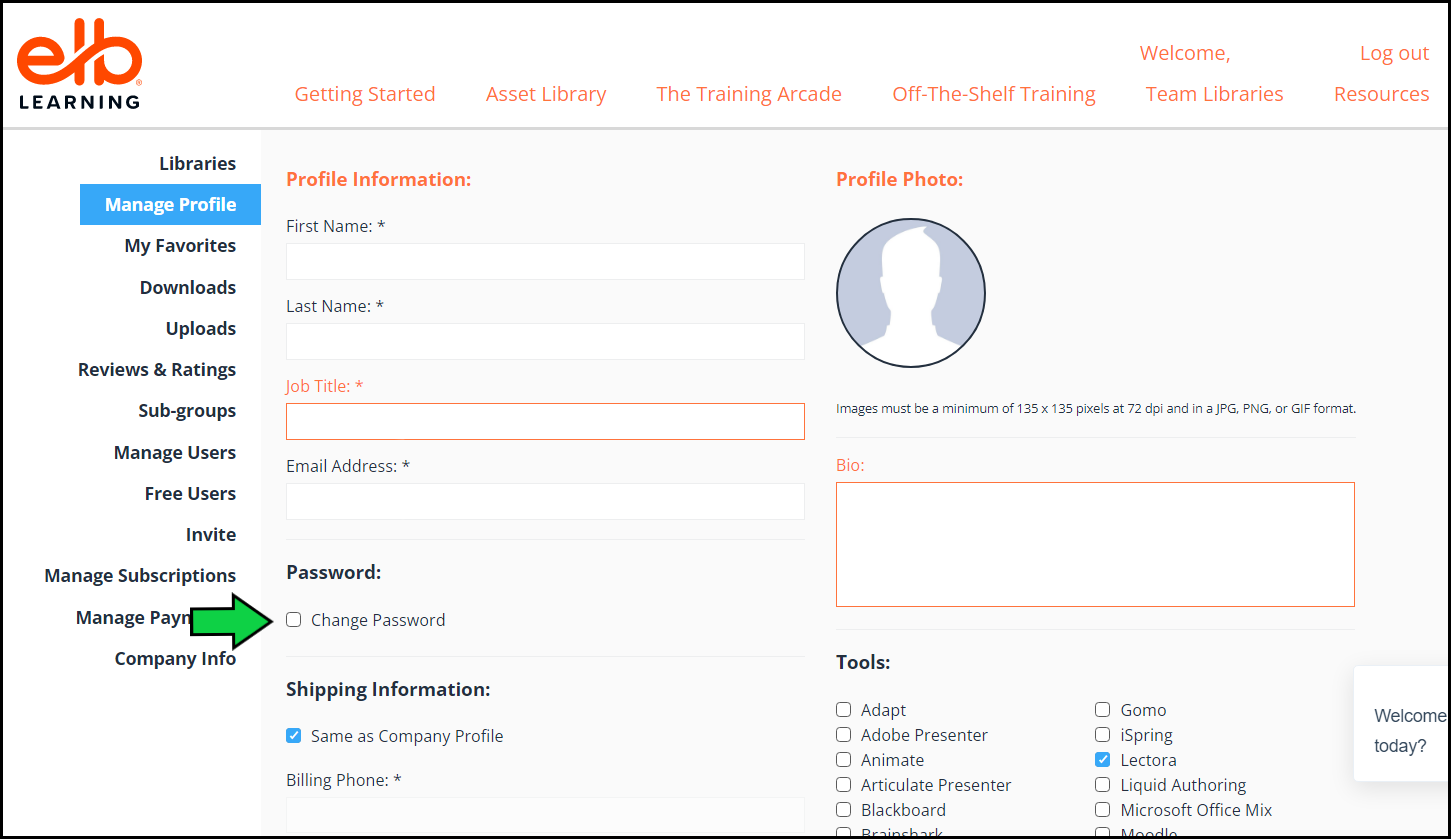Click the Log out link
The height and width of the screenshot is (839, 1451).
click(1394, 54)
